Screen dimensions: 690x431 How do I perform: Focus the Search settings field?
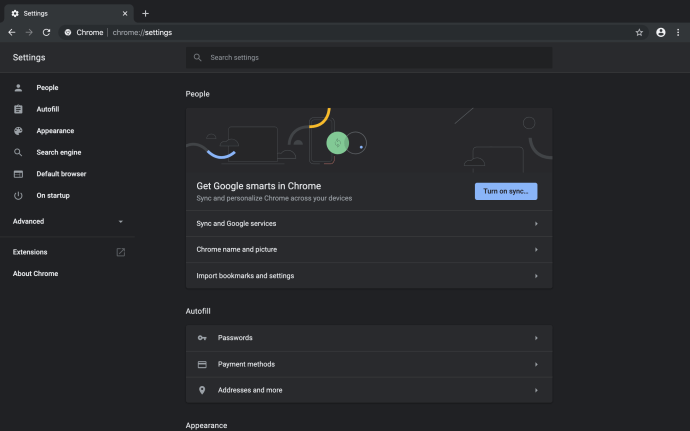[369, 58]
